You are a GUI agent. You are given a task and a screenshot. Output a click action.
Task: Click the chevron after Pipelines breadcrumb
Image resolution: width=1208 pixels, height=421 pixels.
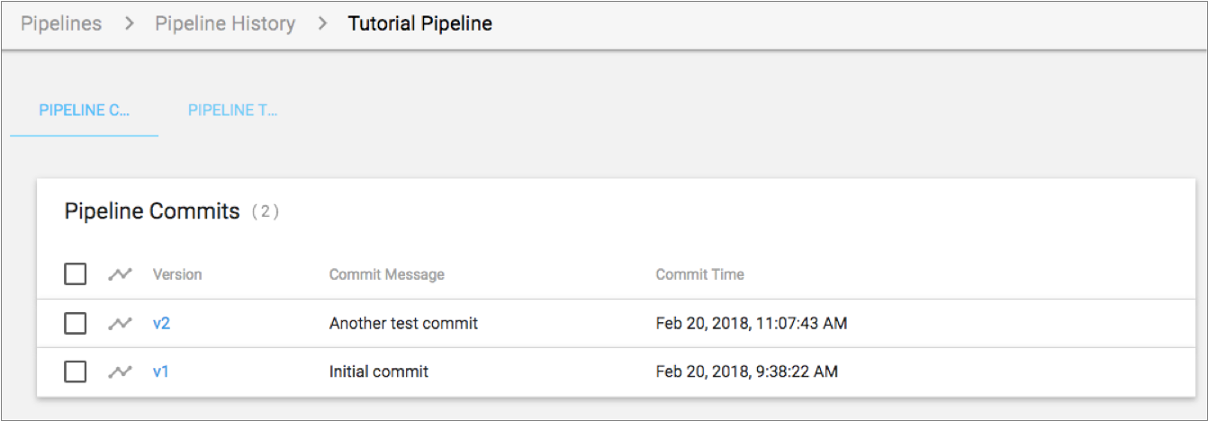pyautogui.click(x=129, y=24)
